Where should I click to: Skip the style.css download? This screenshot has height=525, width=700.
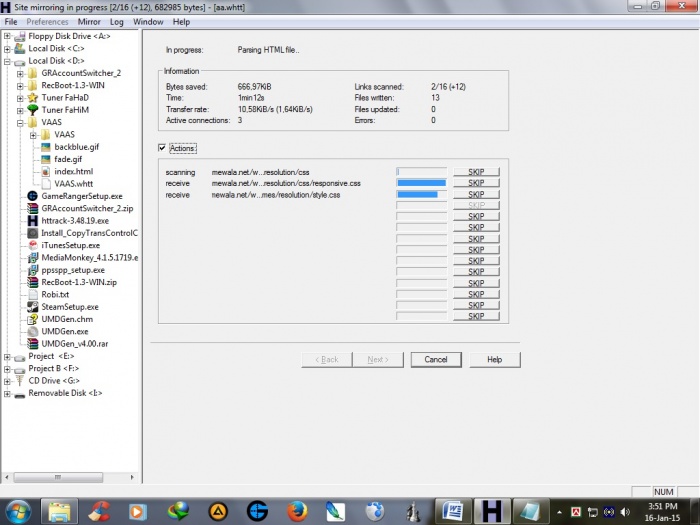click(x=476, y=195)
